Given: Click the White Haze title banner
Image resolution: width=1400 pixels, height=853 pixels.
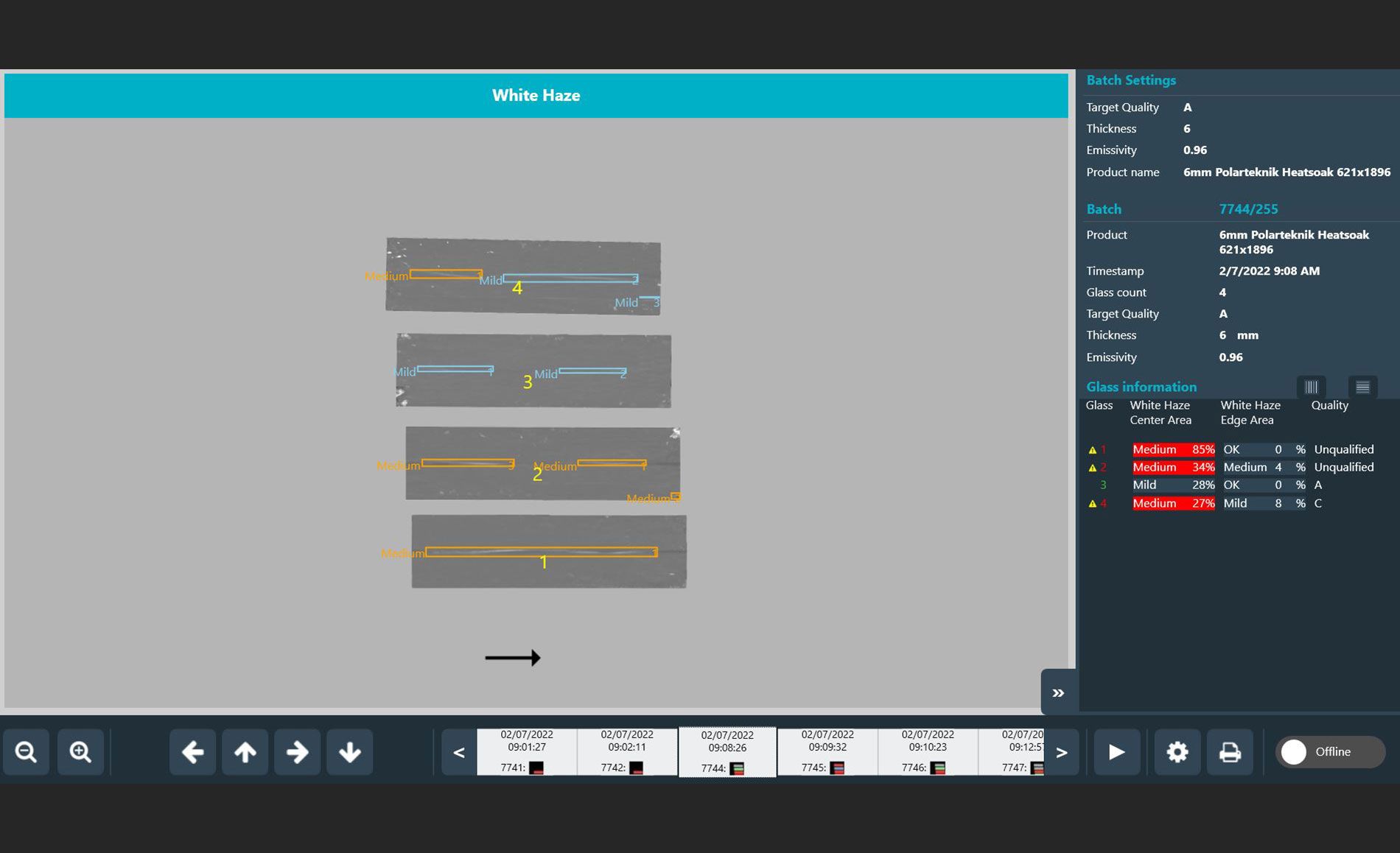Looking at the screenshot, I should [x=536, y=96].
